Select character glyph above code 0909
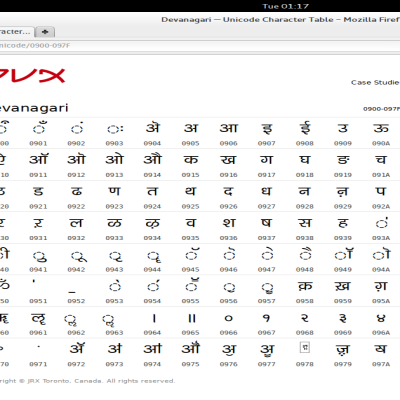 [343, 128]
